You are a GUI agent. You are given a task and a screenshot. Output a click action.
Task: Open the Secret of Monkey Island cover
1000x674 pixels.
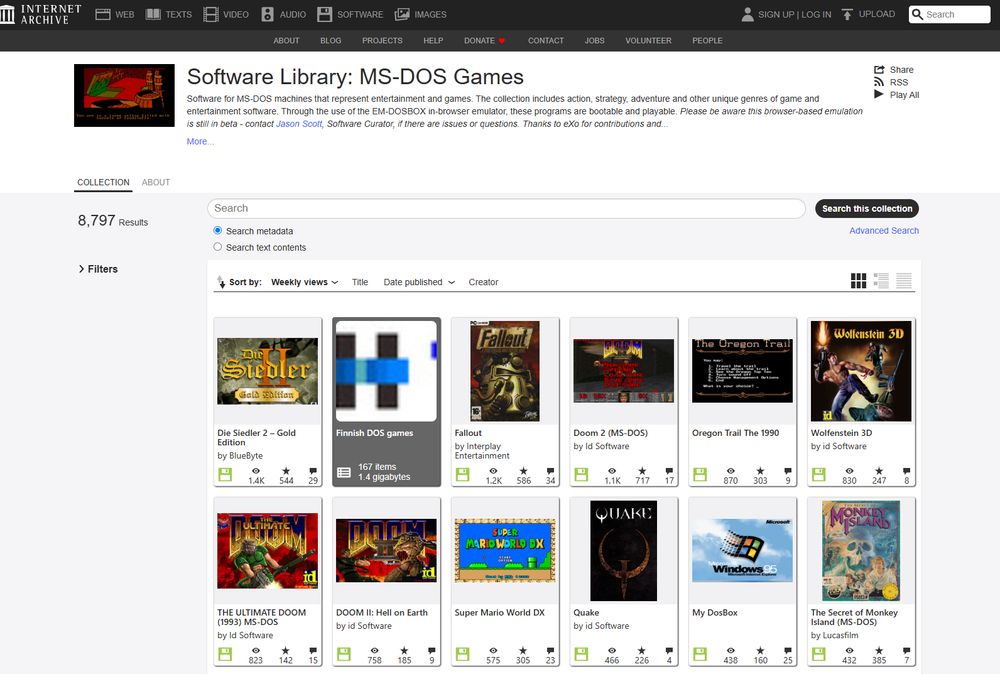click(x=861, y=551)
